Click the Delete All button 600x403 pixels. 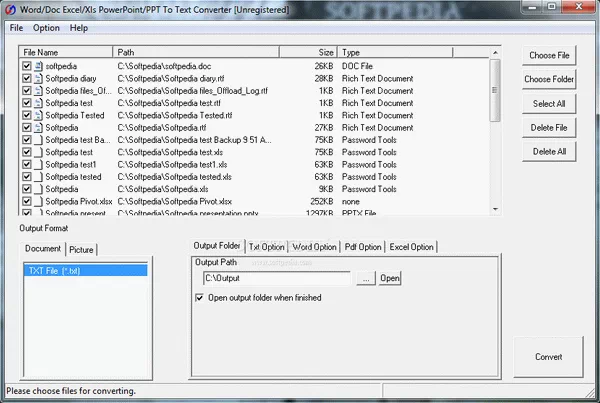pos(549,152)
